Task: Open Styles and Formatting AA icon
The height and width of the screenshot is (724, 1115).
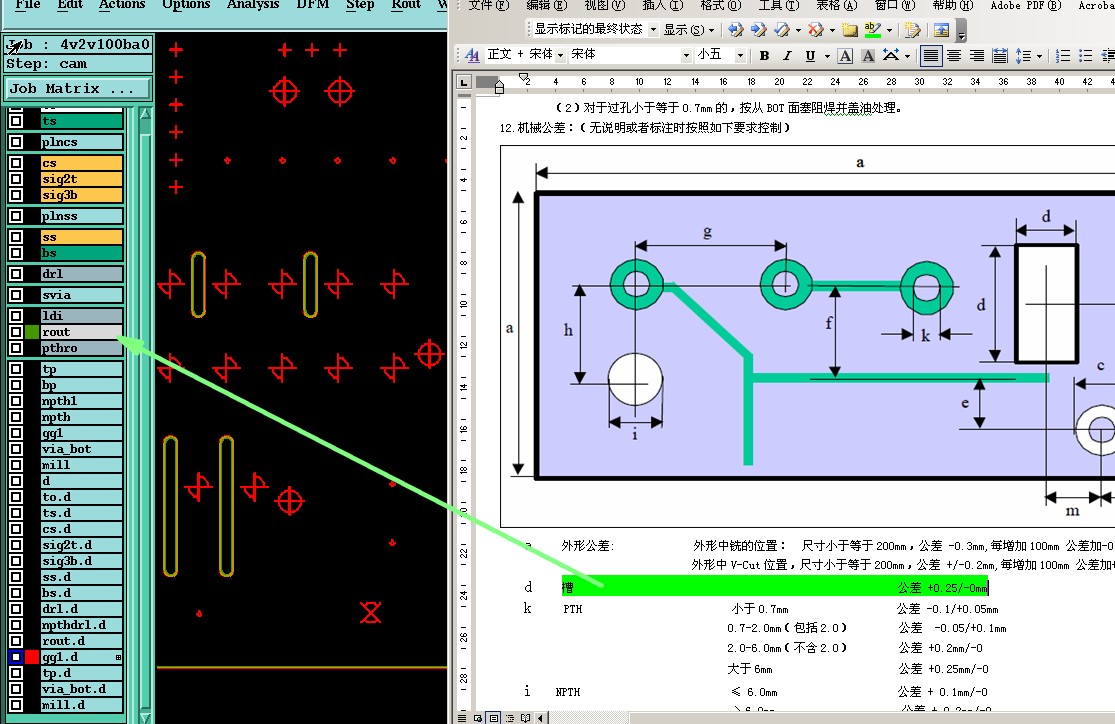Action: 472,55
